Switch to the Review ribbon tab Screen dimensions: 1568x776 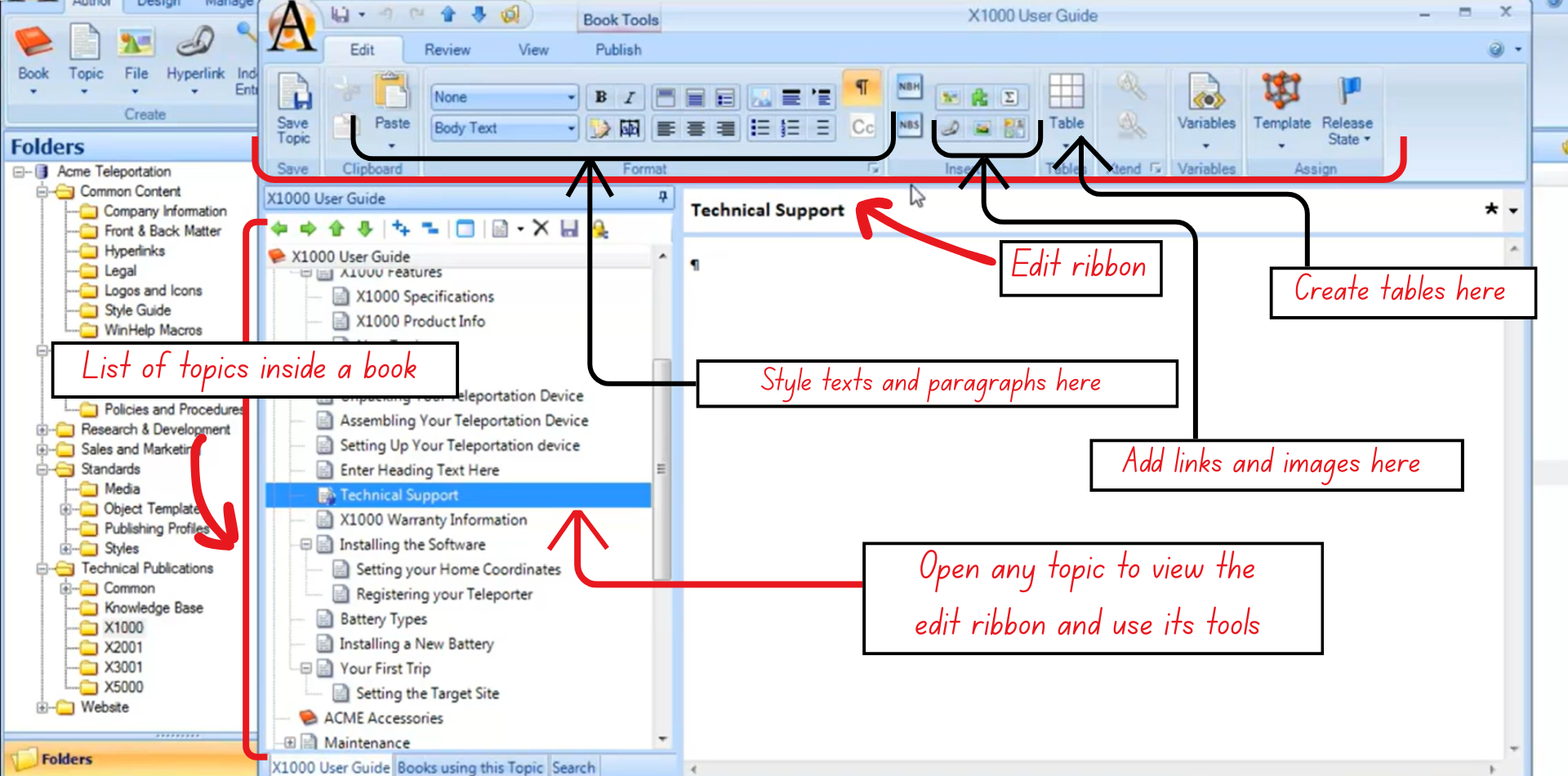tap(447, 49)
